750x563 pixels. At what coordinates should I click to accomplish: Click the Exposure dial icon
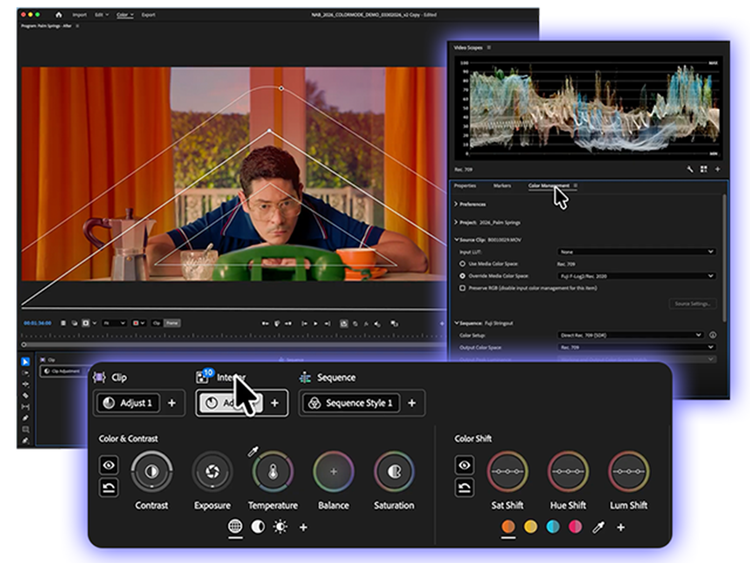pyautogui.click(x=212, y=471)
